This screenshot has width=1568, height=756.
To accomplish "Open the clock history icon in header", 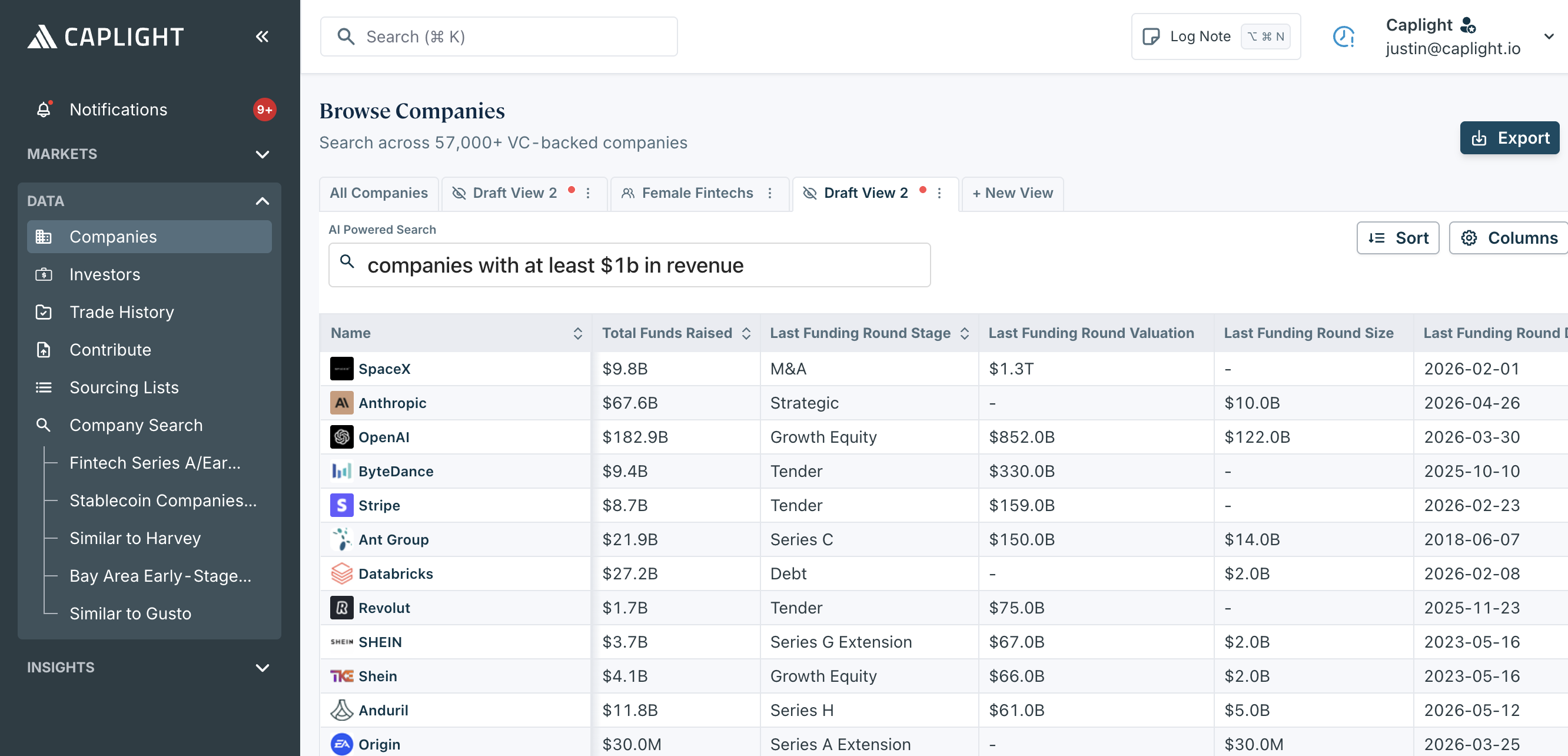I will coord(1343,37).
